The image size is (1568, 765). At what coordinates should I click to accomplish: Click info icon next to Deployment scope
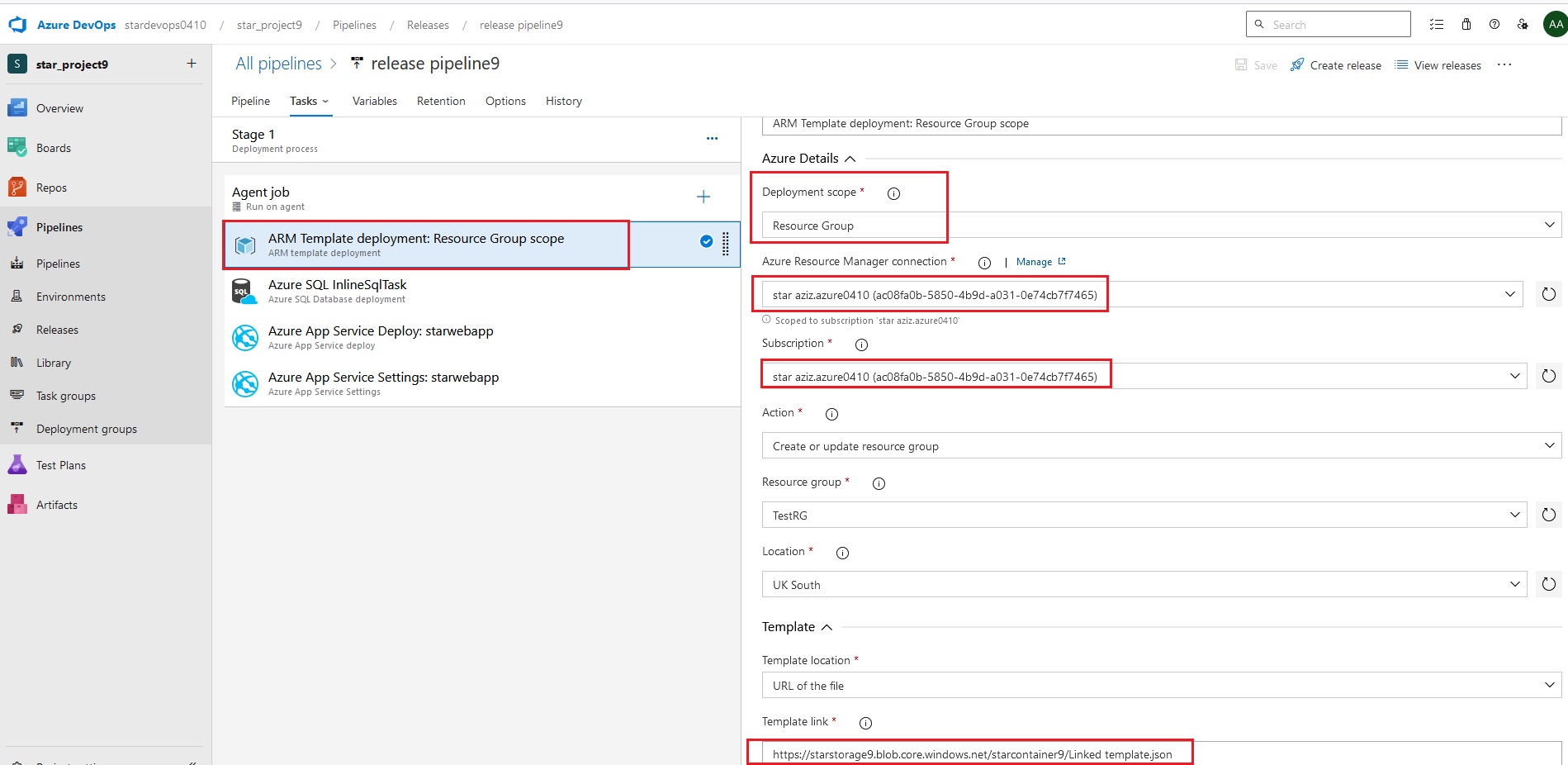click(x=893, y=193)
